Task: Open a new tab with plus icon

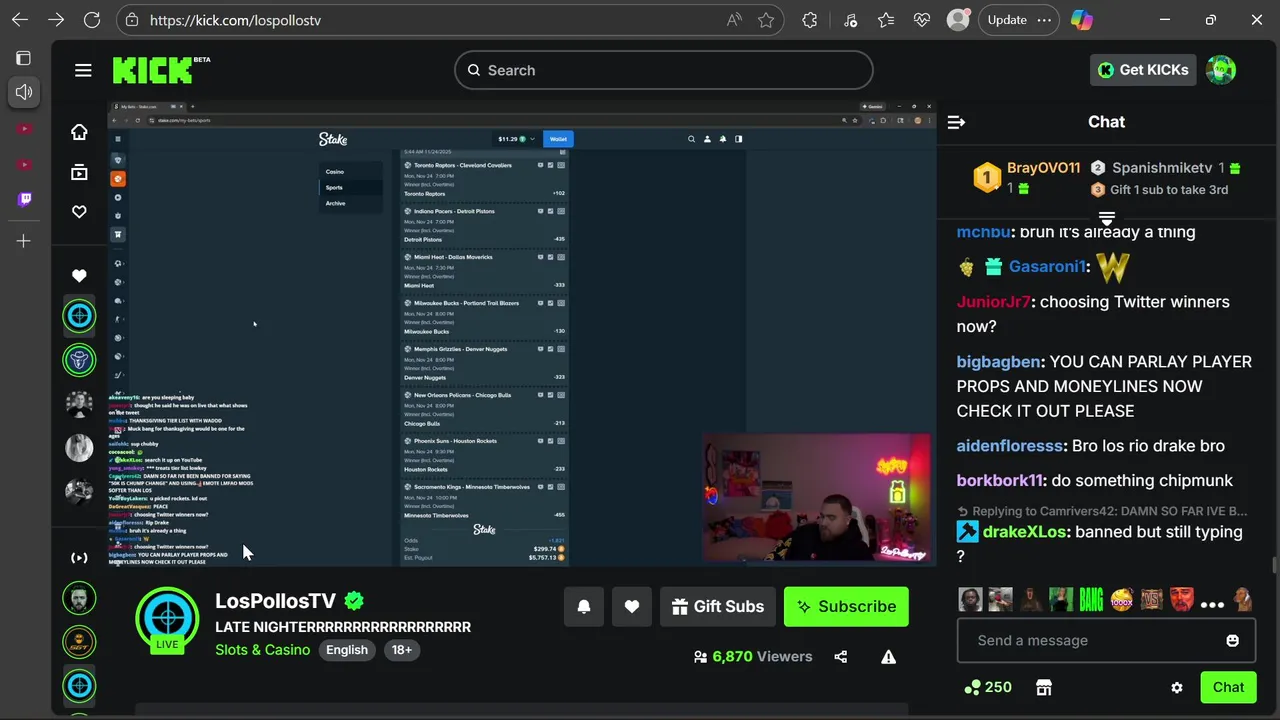Action: [24, 241]
